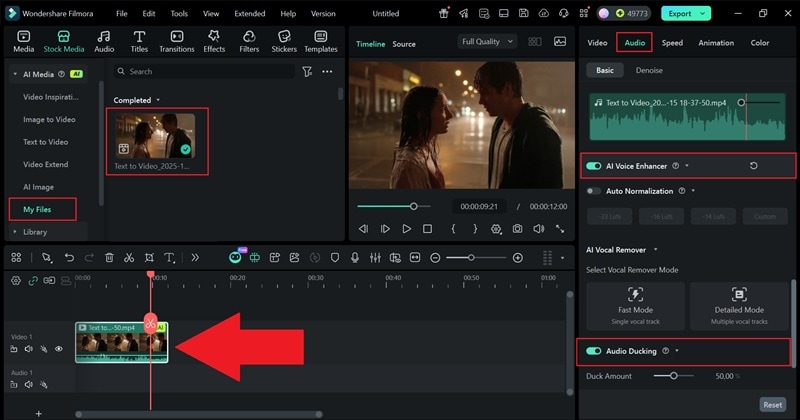Delete selected clip with trash icon
The image size is (800, 420).
pos(109,258)
